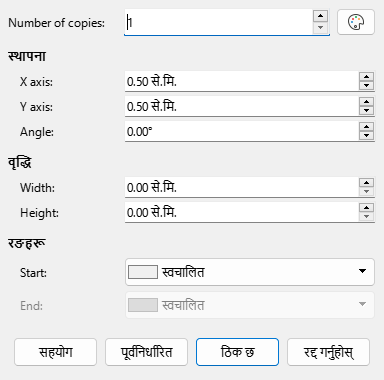Click the Y axis input field
Image resolution: width=384 pixels, height=380 pixels.
242,106
